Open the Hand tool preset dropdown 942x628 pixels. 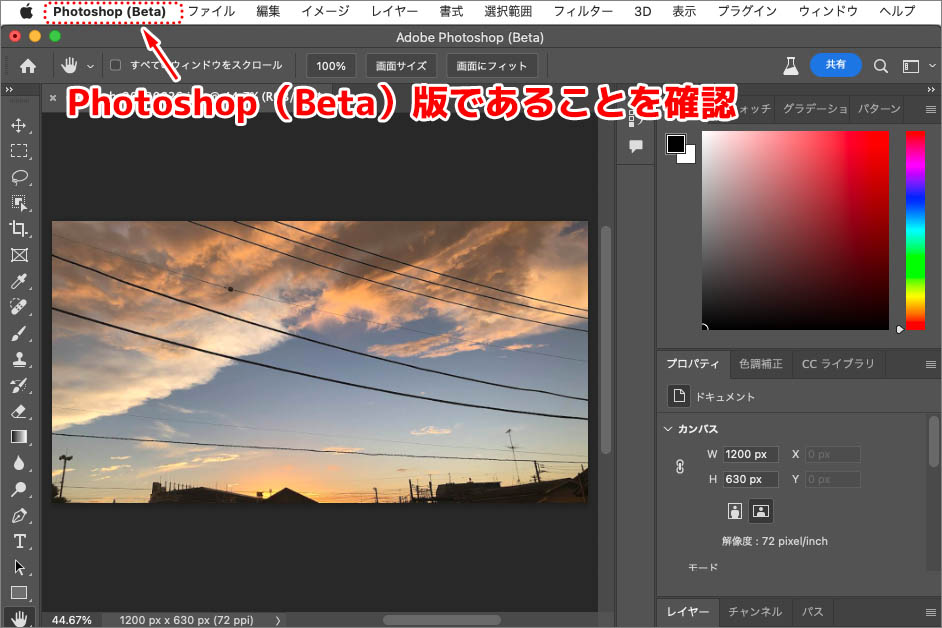pyautogui.click(x=91, y=66)
